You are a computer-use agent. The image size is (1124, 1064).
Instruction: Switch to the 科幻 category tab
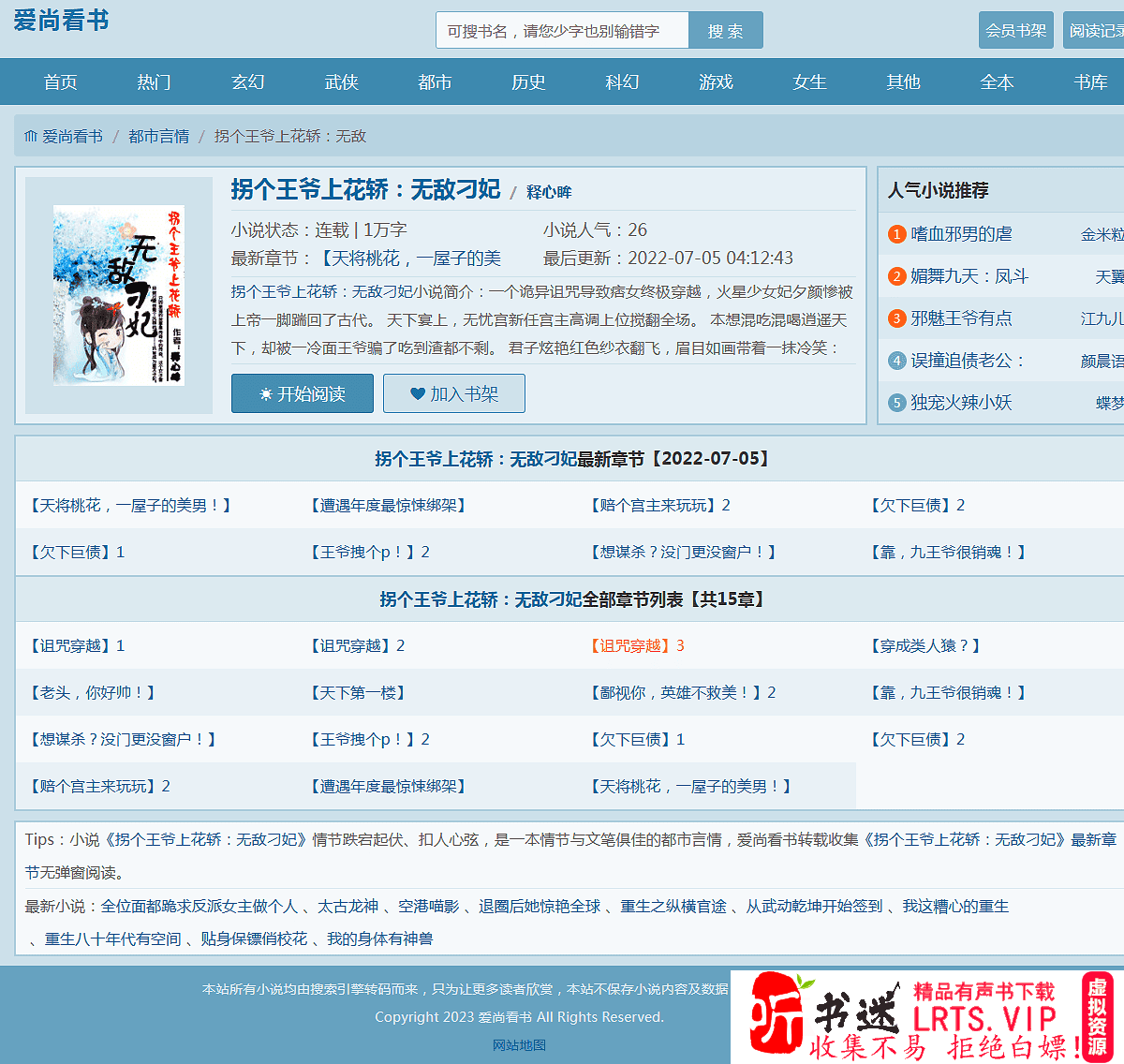(x=622, y=81)
